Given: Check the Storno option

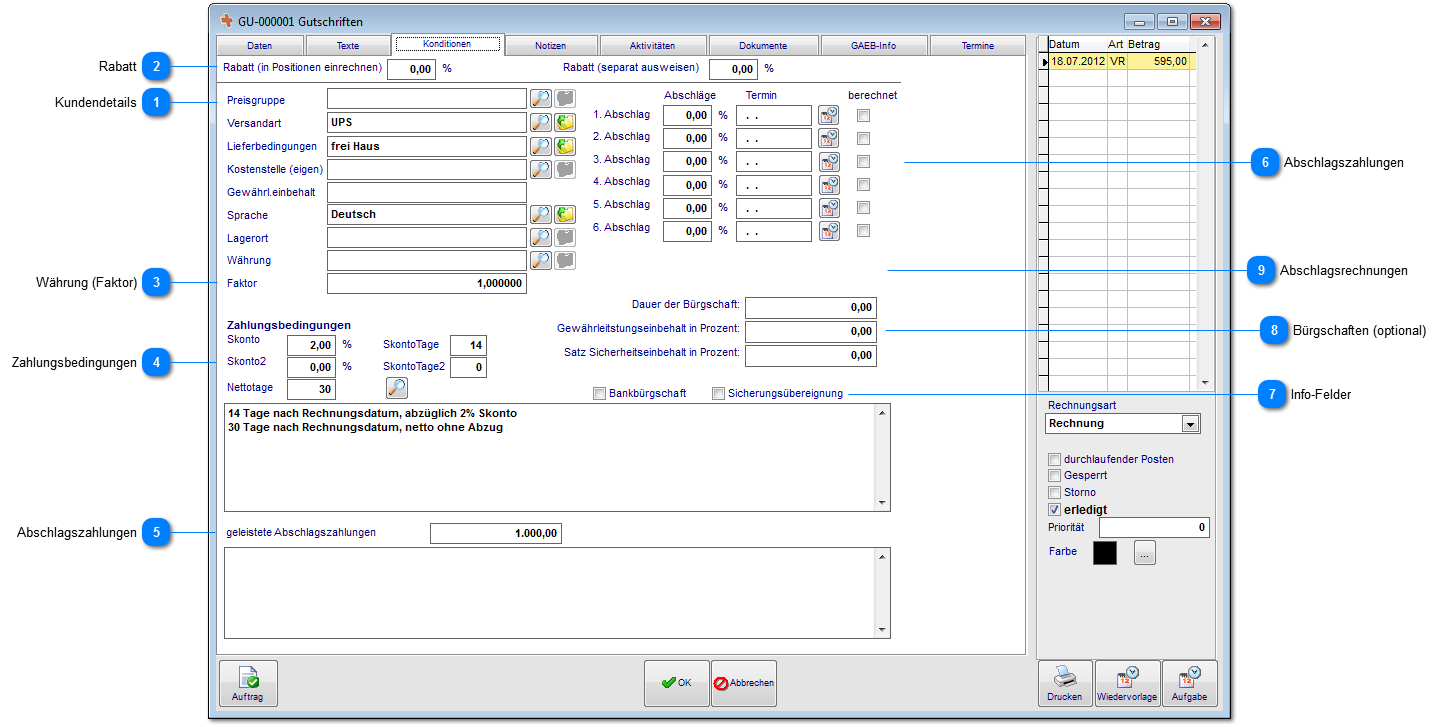Looking at the screenshot, I should tap(1054, 492).
